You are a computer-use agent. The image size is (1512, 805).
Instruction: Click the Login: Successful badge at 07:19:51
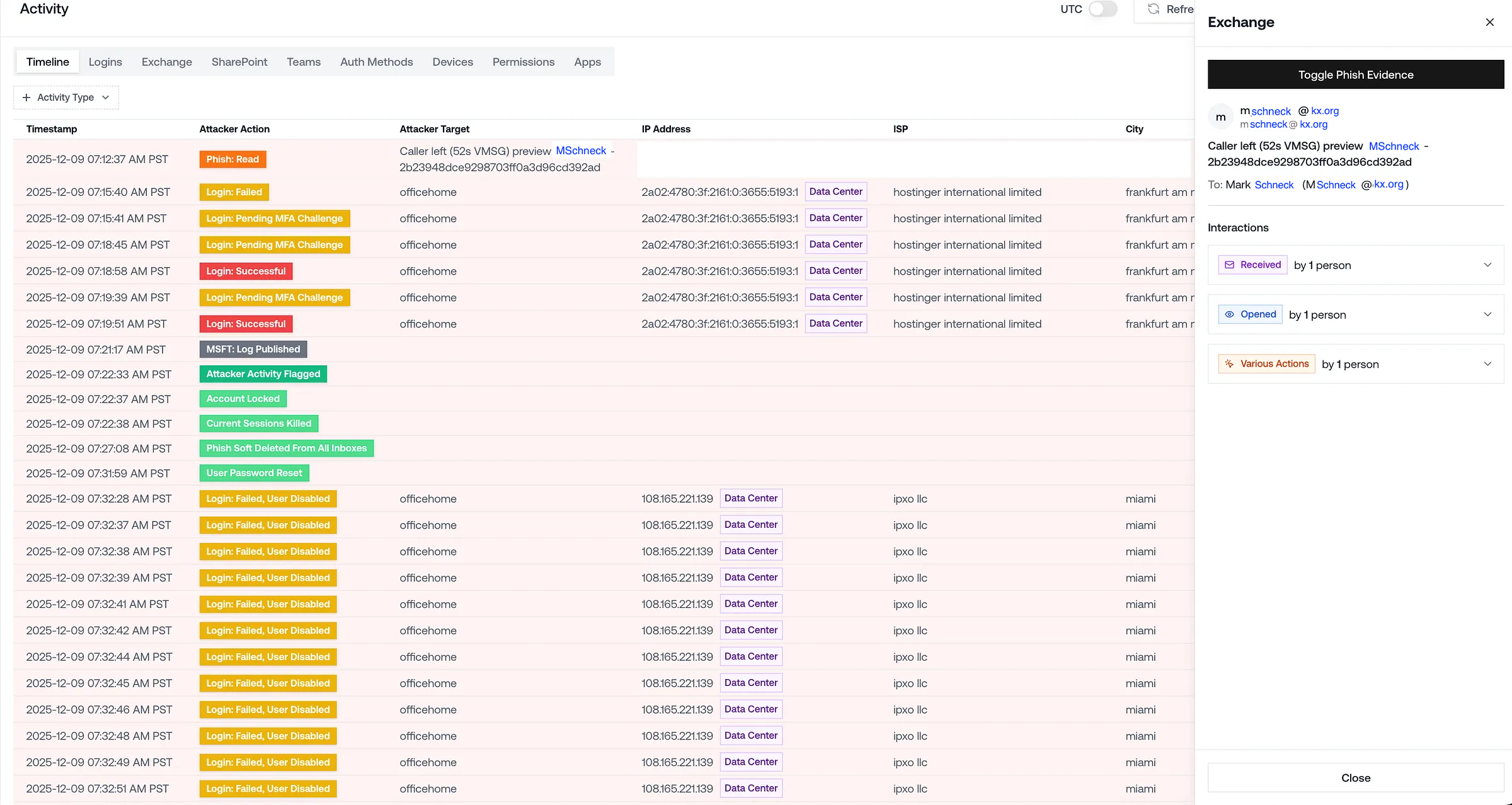(246, 324)
